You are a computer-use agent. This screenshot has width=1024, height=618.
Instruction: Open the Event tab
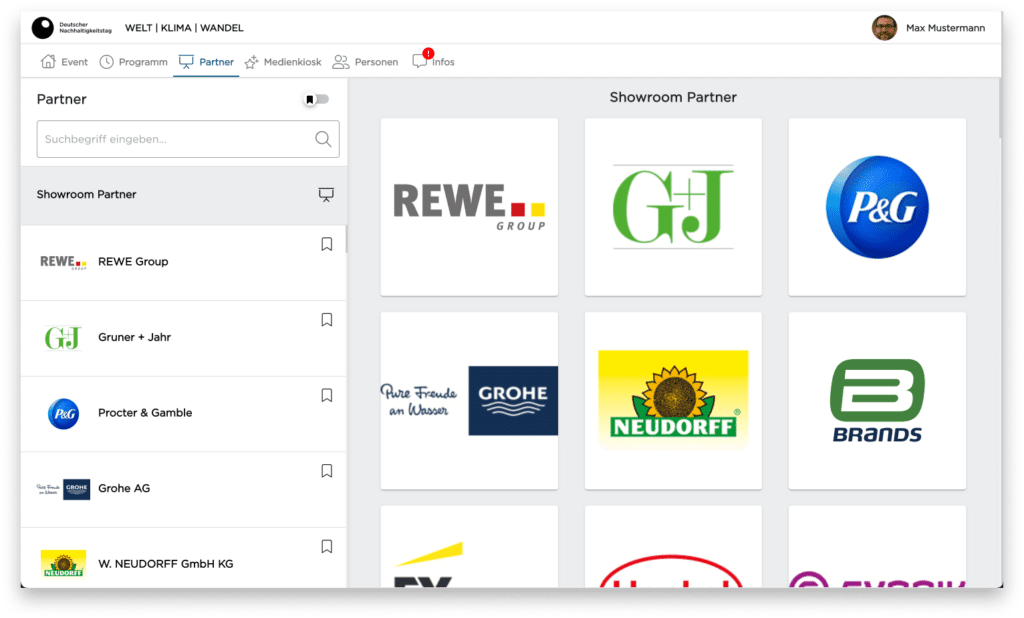tap(63, 61)
